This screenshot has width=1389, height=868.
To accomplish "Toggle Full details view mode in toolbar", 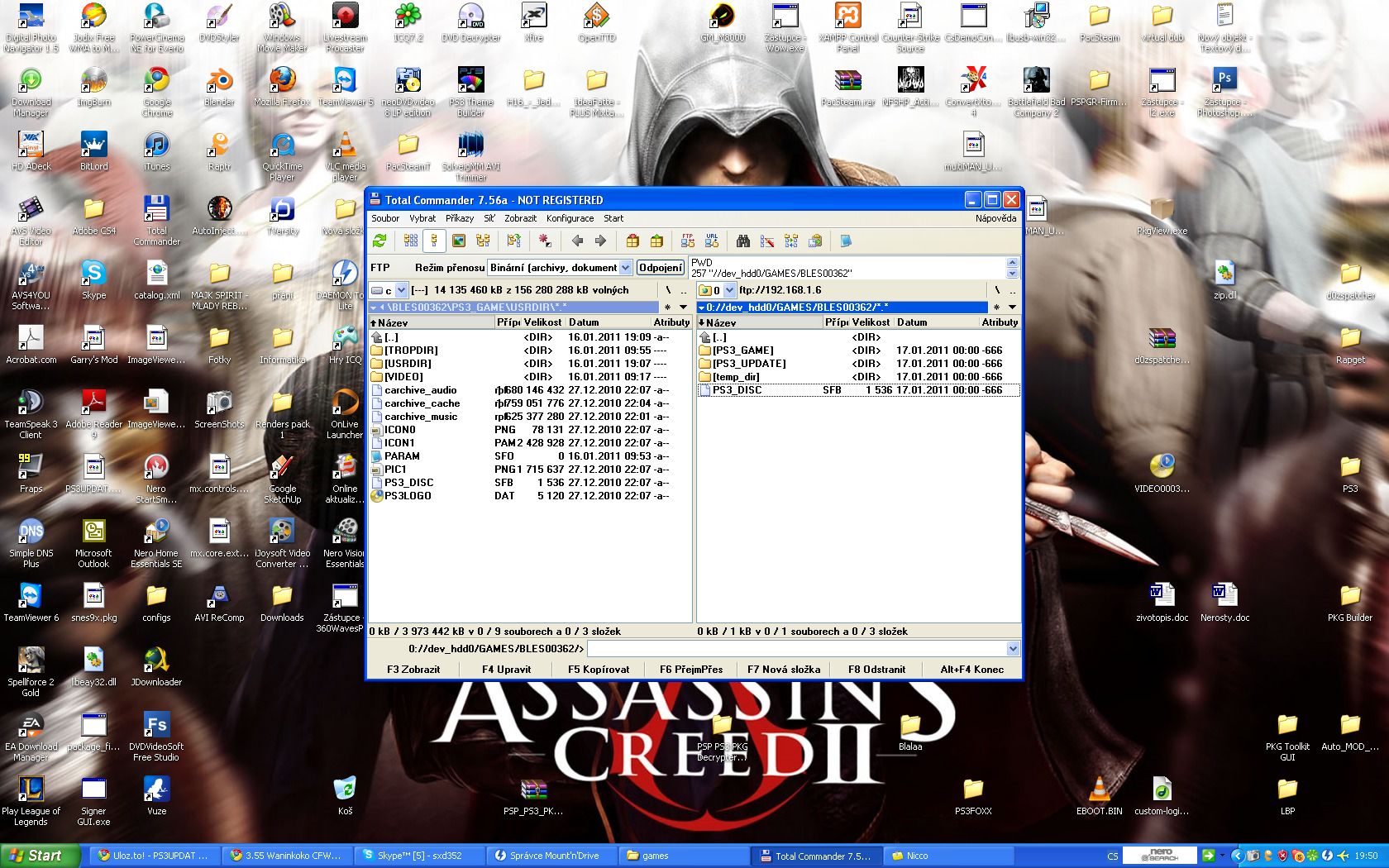I will pos(434,241).
